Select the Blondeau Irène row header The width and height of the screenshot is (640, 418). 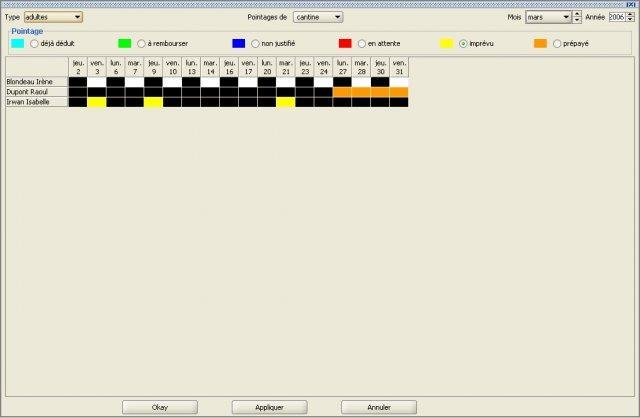pyautogui.click(x=37, y=82)
